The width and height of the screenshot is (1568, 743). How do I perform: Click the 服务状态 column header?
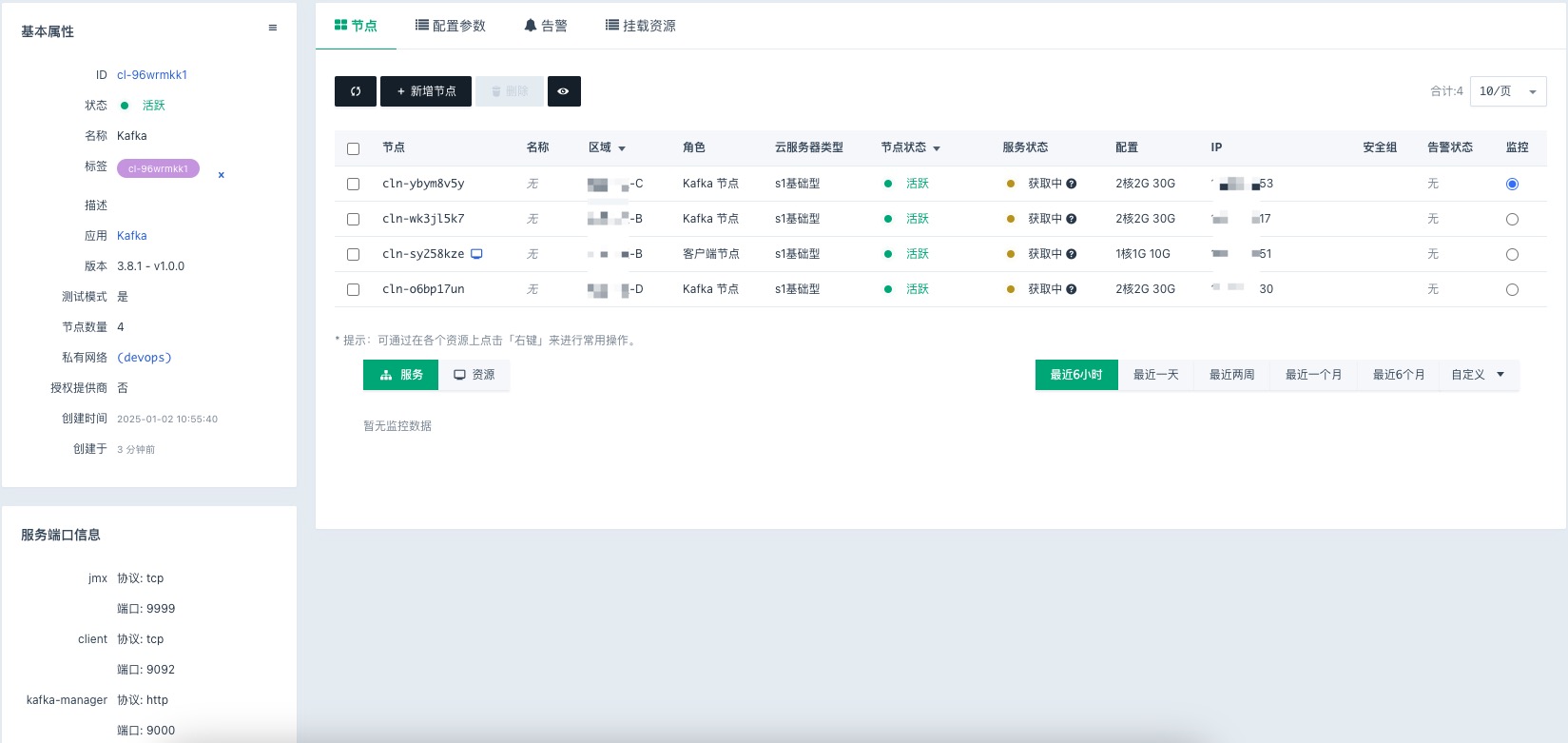(x=1025, y=147)
